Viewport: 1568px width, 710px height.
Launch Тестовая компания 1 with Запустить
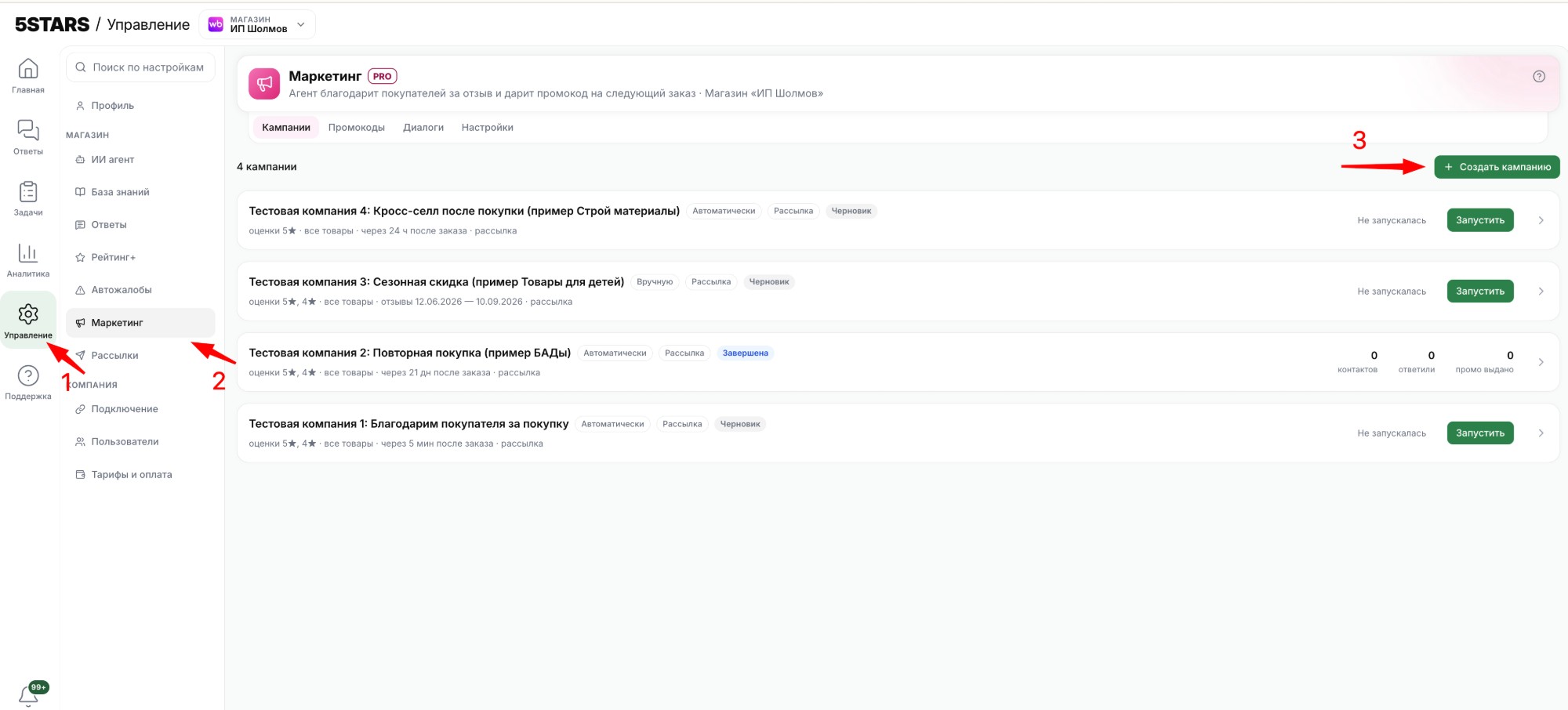[x=1480, y=433]
